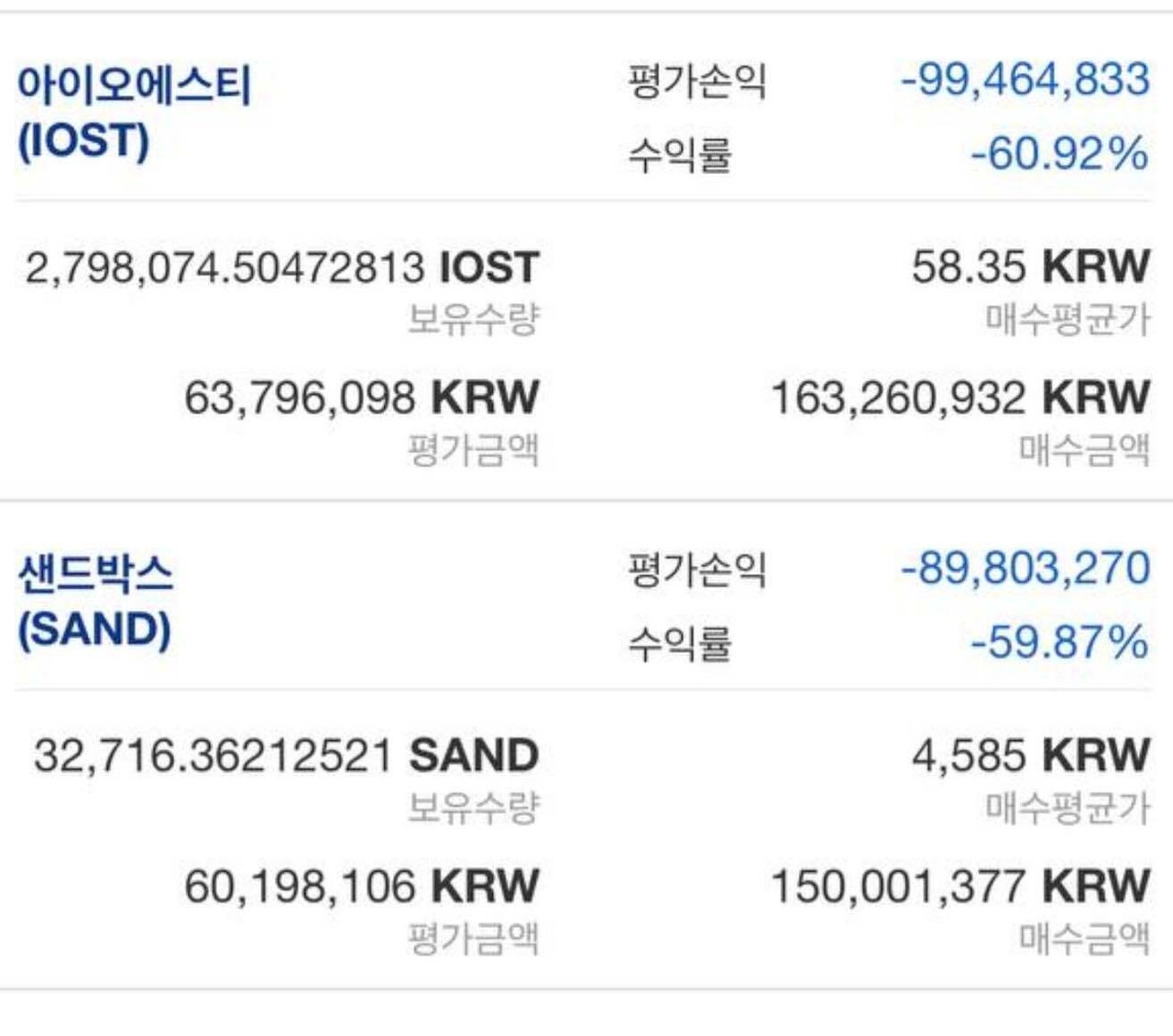
Task: Click SAND valuation loss -89,803,270
Action: coord(1025,568)
